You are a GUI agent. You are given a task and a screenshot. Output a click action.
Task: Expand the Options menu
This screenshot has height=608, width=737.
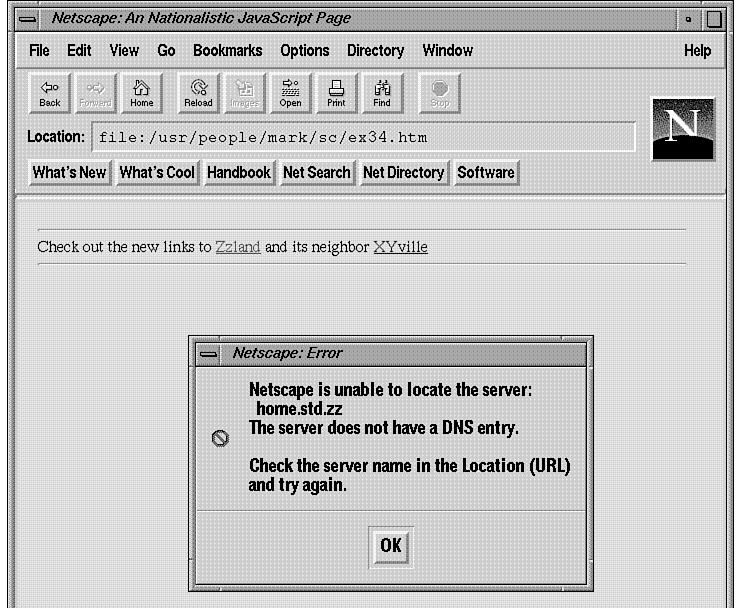(304, 50)
